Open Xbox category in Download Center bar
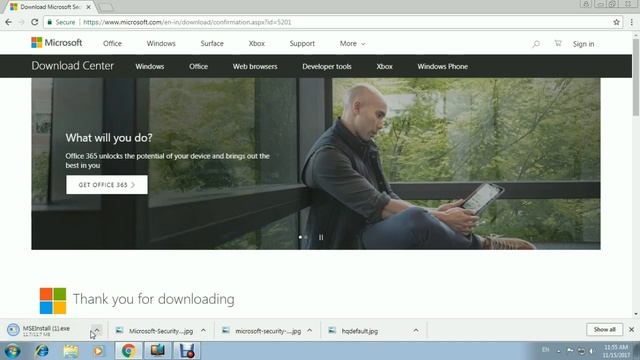Screen dimensions: 640x360 [384, 67]
